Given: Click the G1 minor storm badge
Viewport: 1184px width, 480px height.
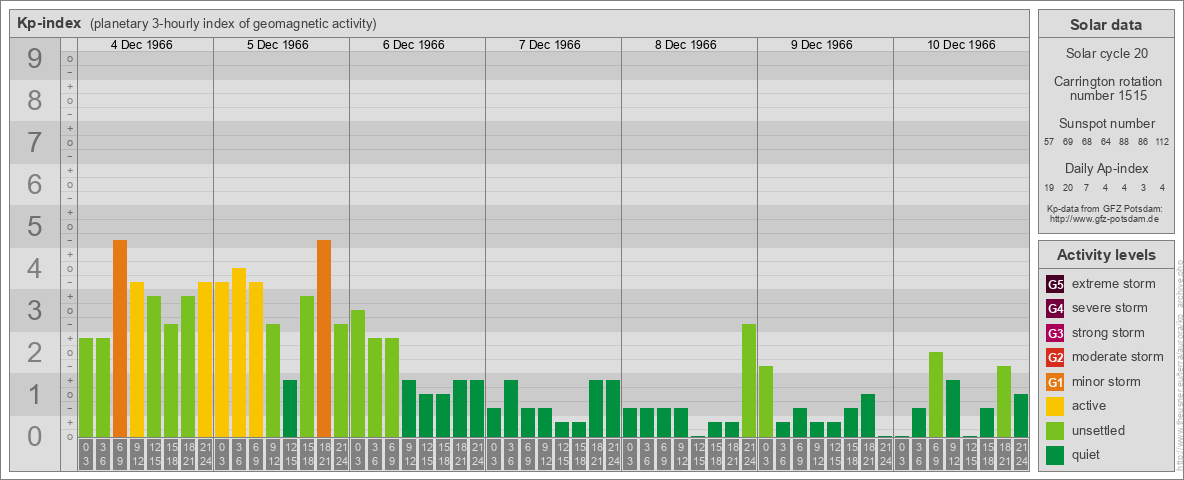Looking at the screenshot, I should 1055,382.
